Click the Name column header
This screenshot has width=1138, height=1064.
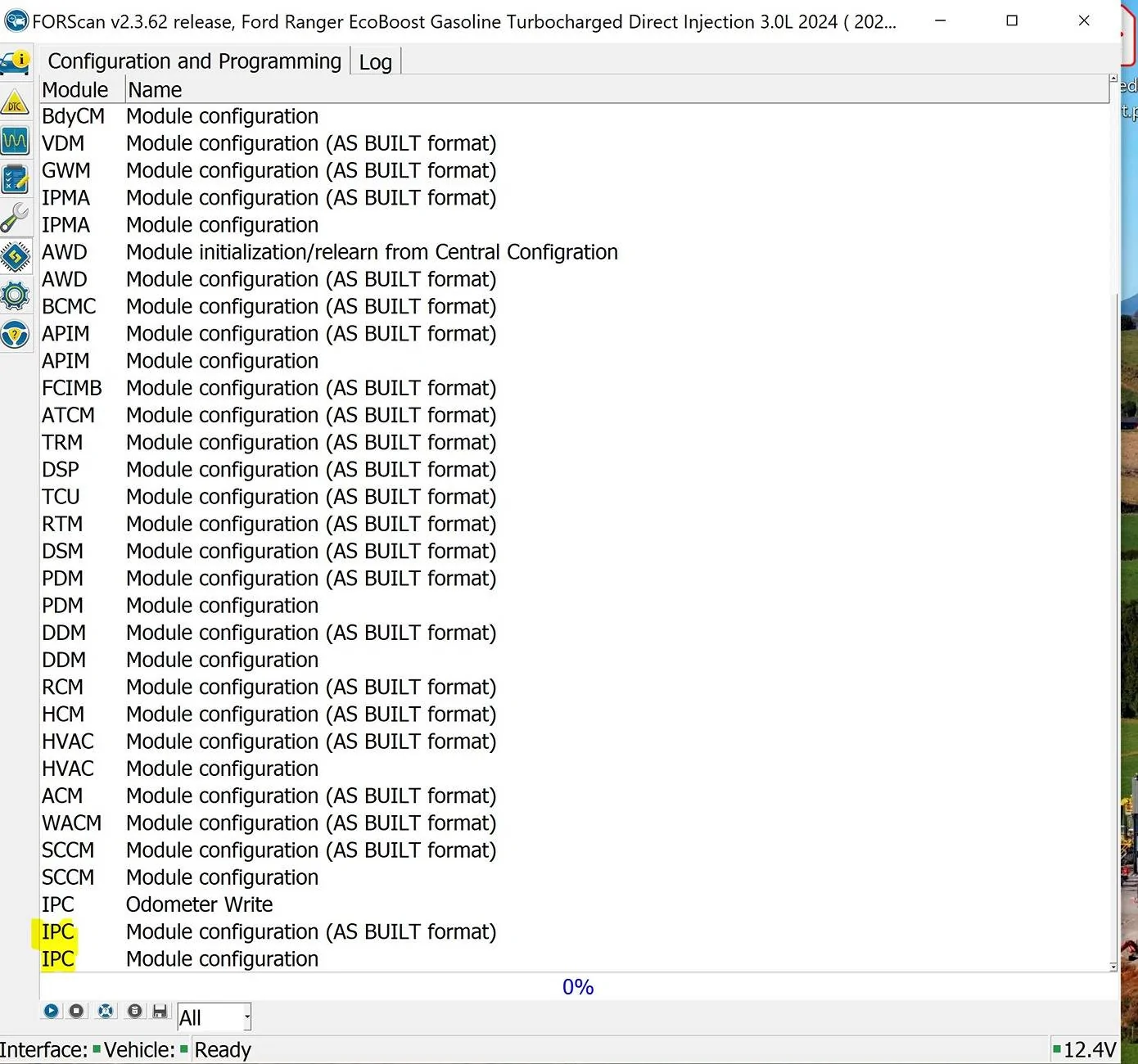coord(617,89)
